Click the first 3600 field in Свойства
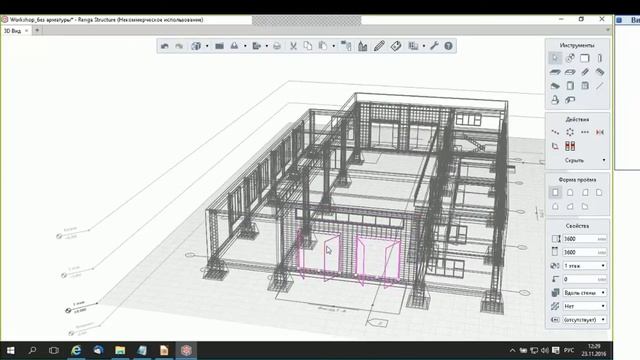This screenshot has width=640, height=360. pyautogui.click(x=584, y=239)
